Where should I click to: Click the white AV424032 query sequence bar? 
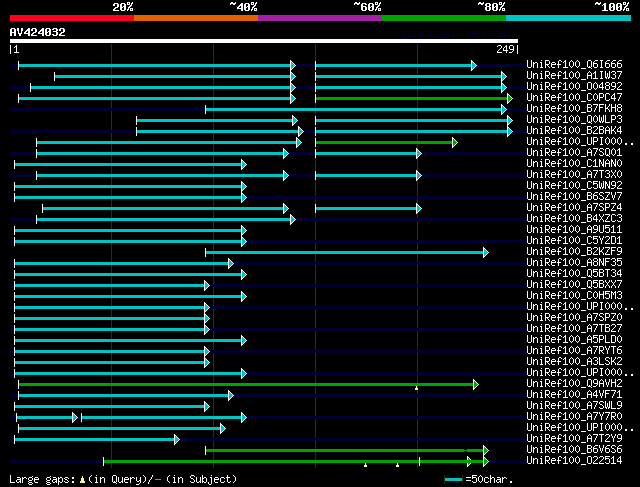point(264,41)
